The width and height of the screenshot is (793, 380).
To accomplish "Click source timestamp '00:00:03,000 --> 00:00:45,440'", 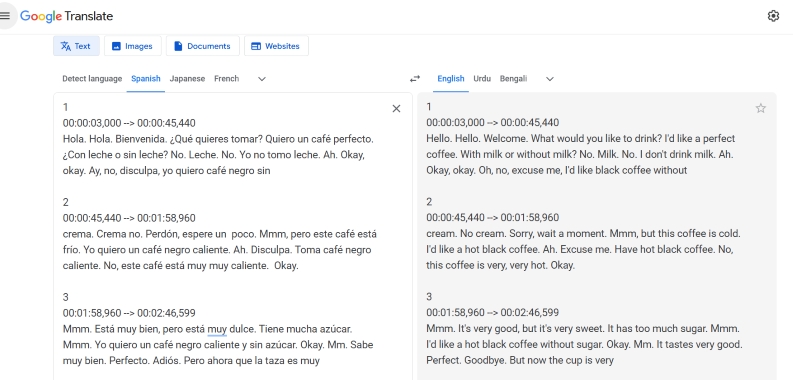I will tap(129, 123).
